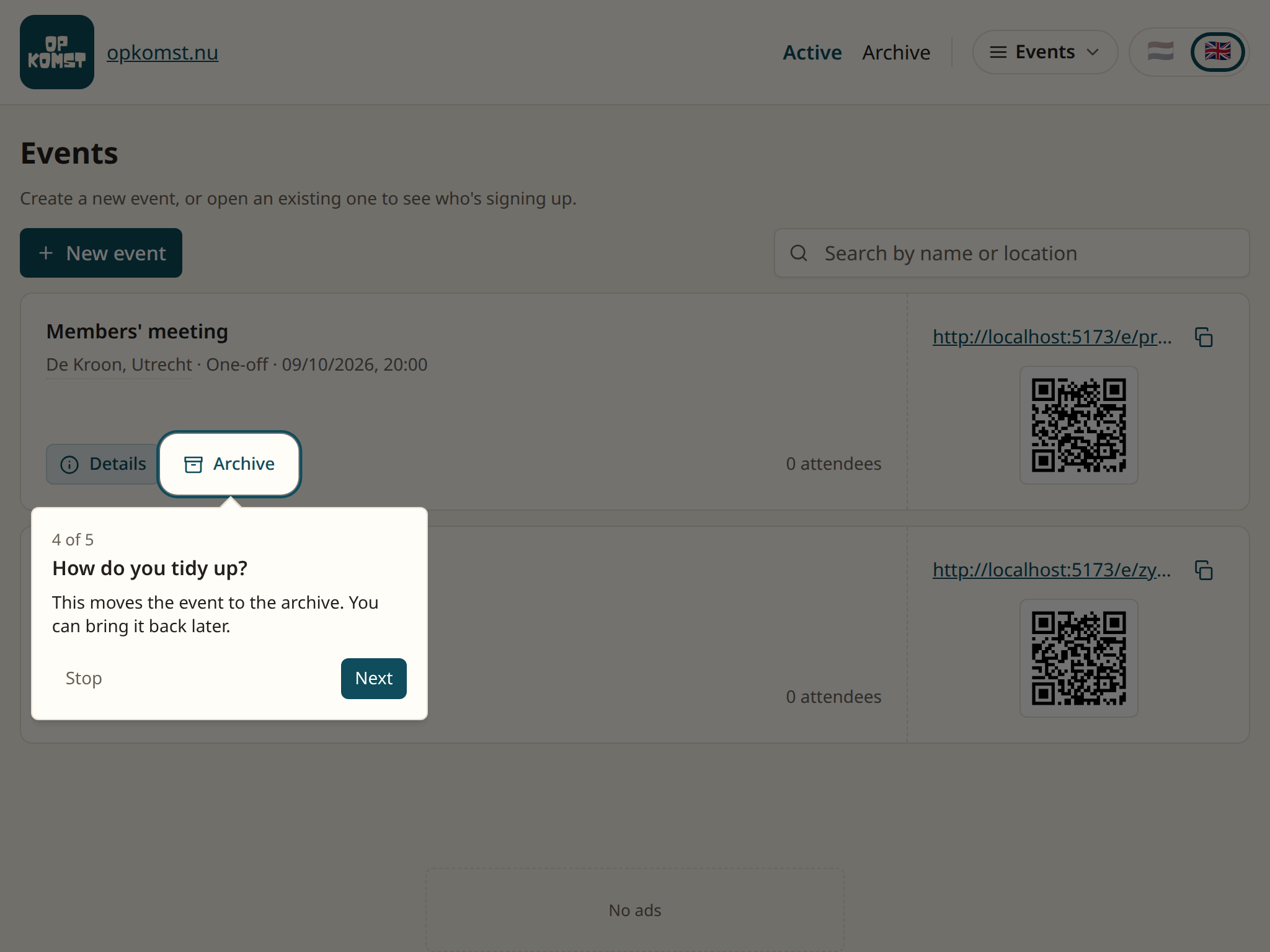Switch to the Active tab
Viewport: 1270px width, 952px height.
click(812, 53)
